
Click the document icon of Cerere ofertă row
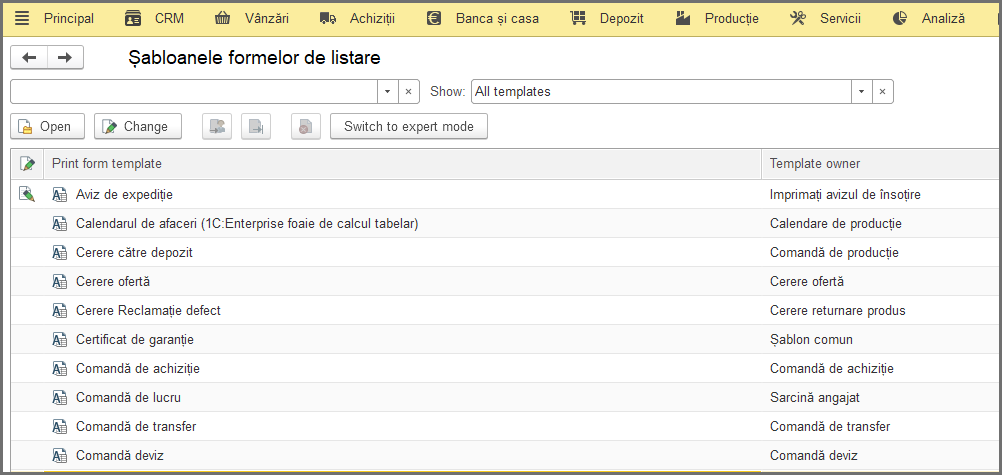pyautogui.click(x=59, y=281)
